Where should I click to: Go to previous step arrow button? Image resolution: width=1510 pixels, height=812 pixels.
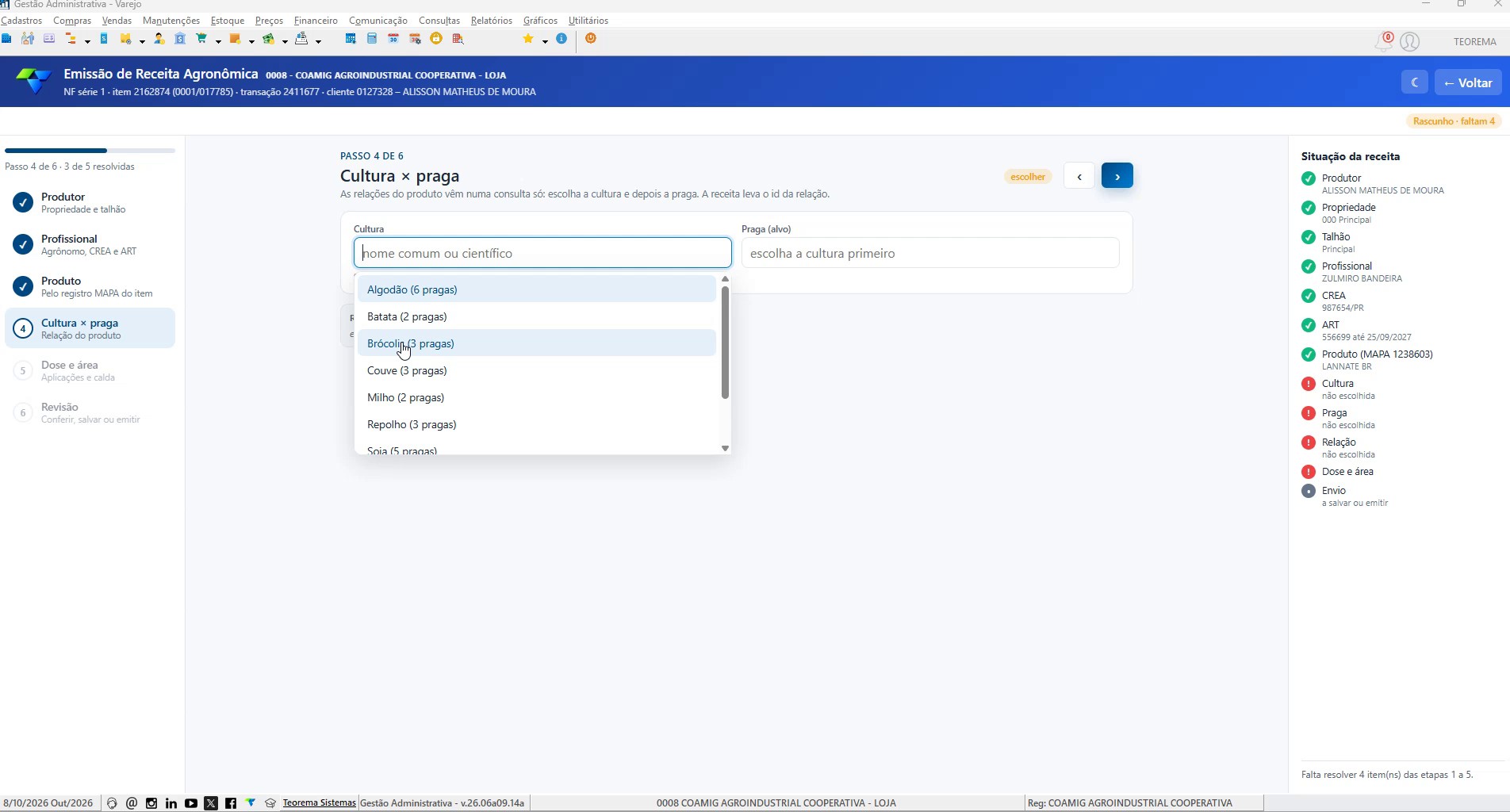click(x=1079, y=176)
